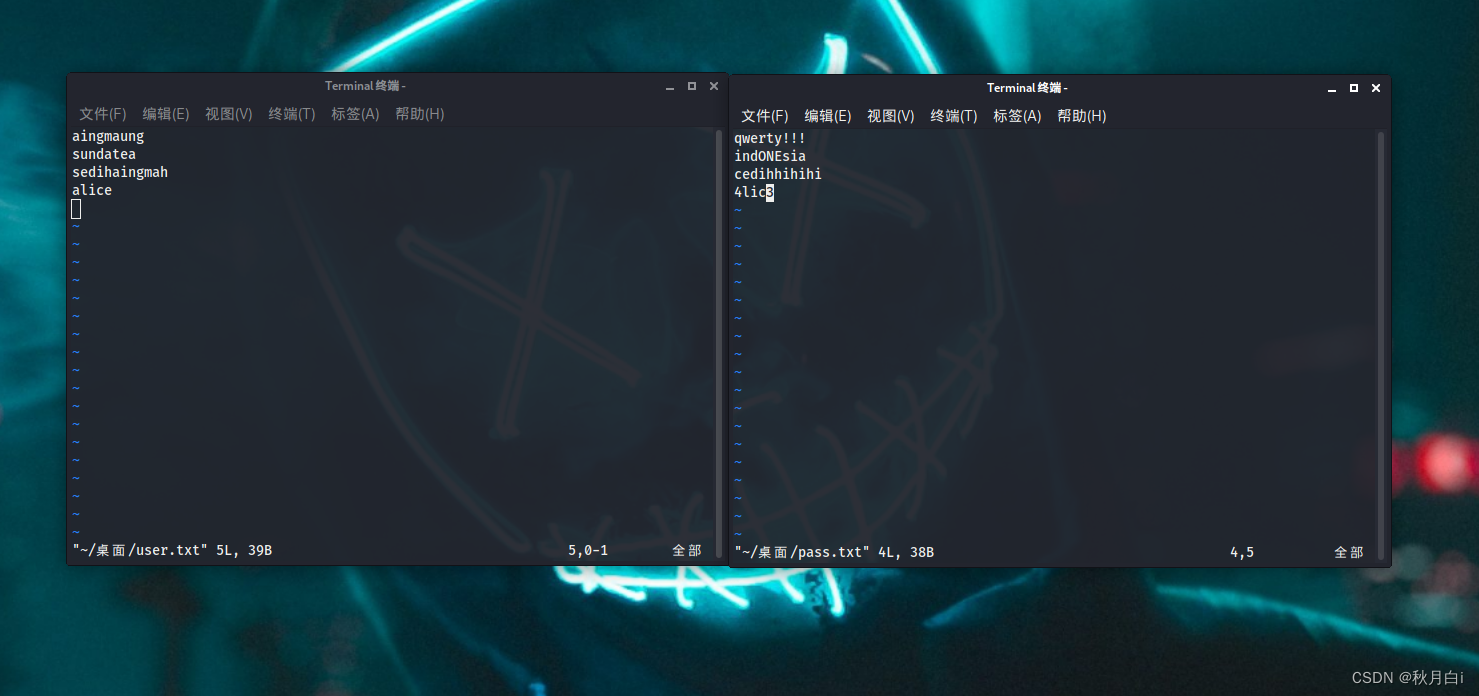Open the 终端(T) menu in the left terminal
Screen dimensions: 1479x696
[x=291, y=113]
